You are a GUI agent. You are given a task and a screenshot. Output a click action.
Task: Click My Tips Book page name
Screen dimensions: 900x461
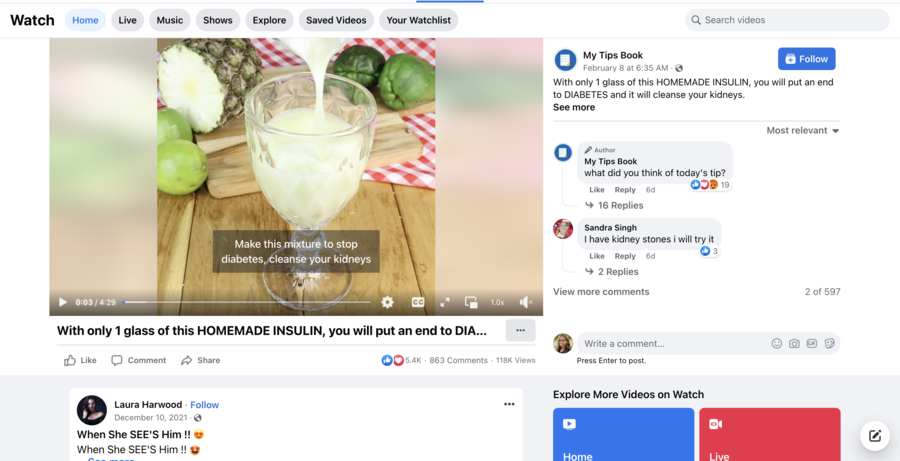click(612, 56)
